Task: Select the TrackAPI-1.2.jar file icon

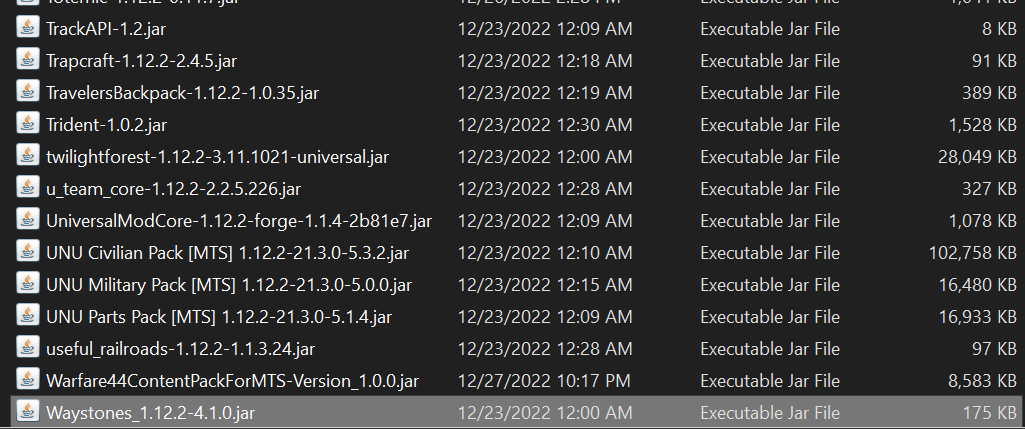Action: tap(27, 28)
